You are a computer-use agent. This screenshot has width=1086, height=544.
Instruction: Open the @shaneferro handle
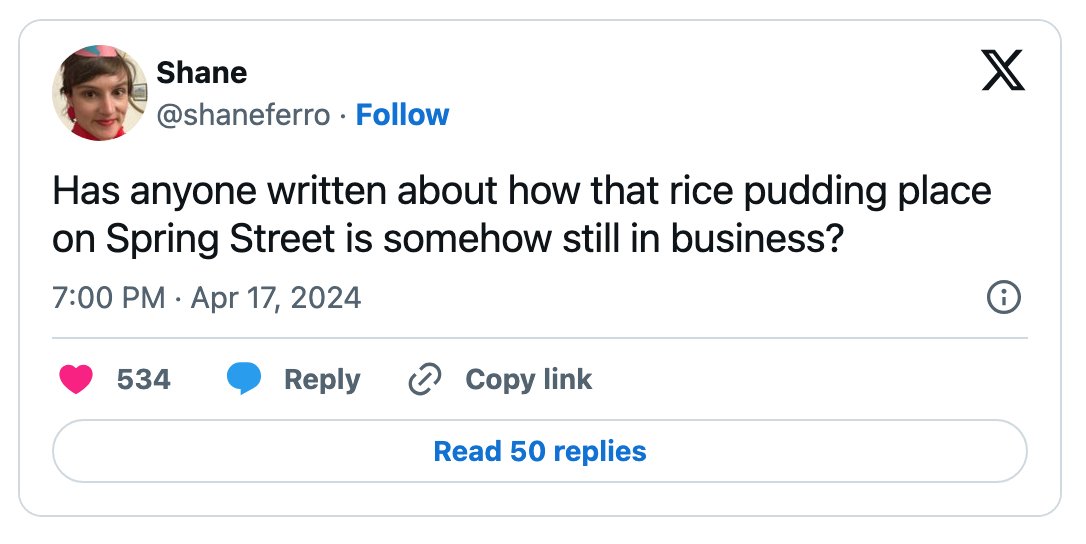pos(243,115)
